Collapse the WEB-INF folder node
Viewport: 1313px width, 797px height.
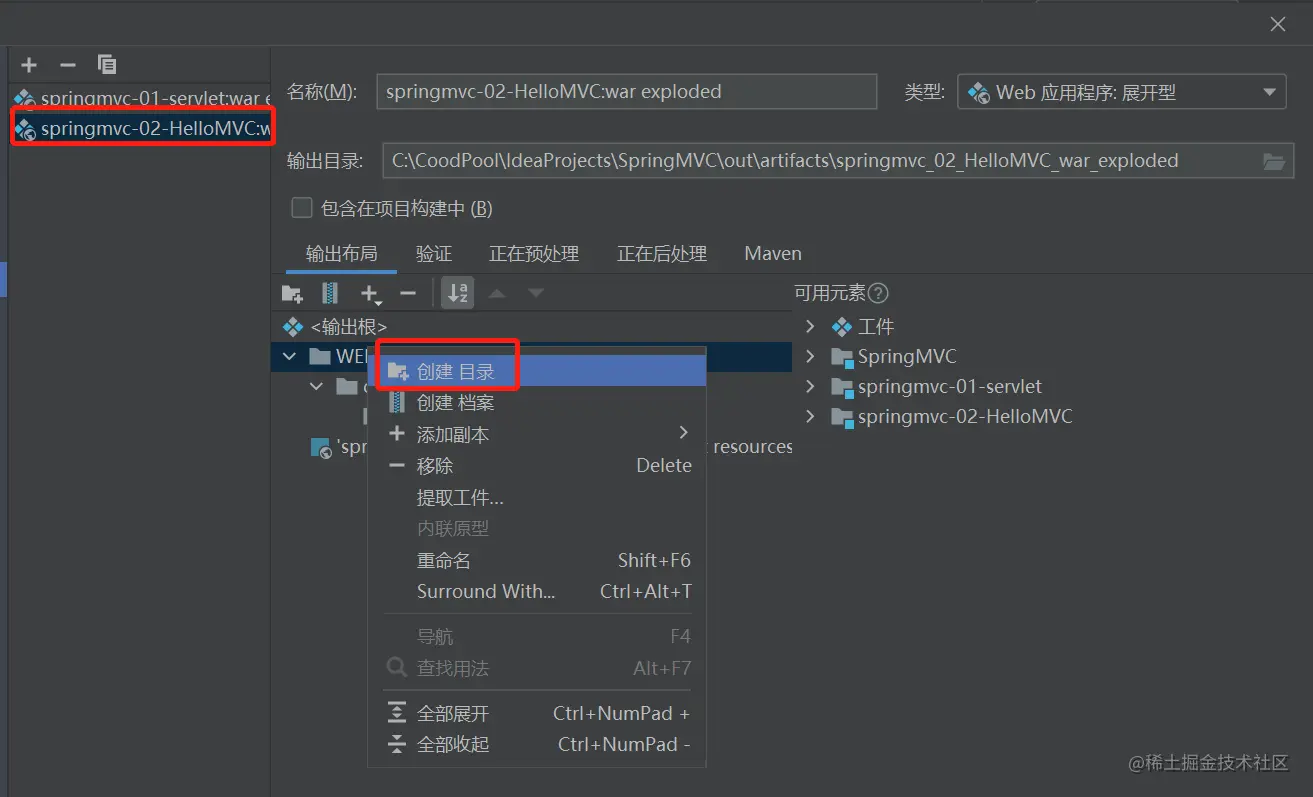(x=289, y=356)
